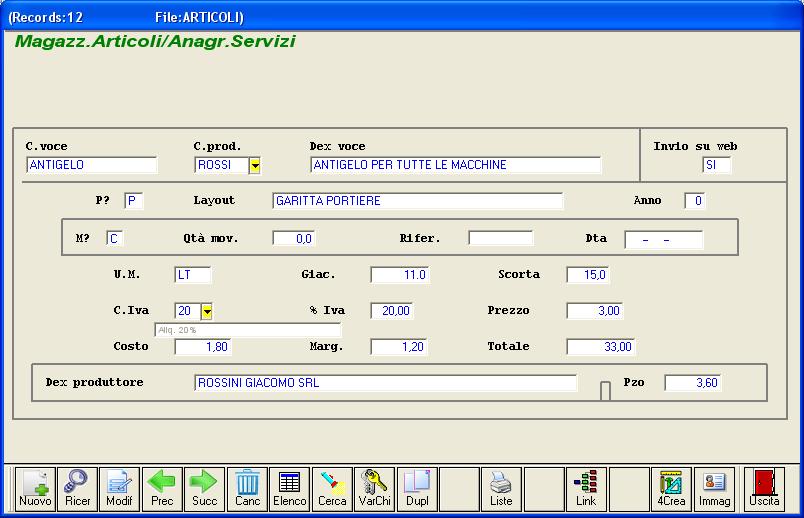Expand the C.prod. dropdown arrow
Viewport: 804px width, 518px height.
pos(255,166)
